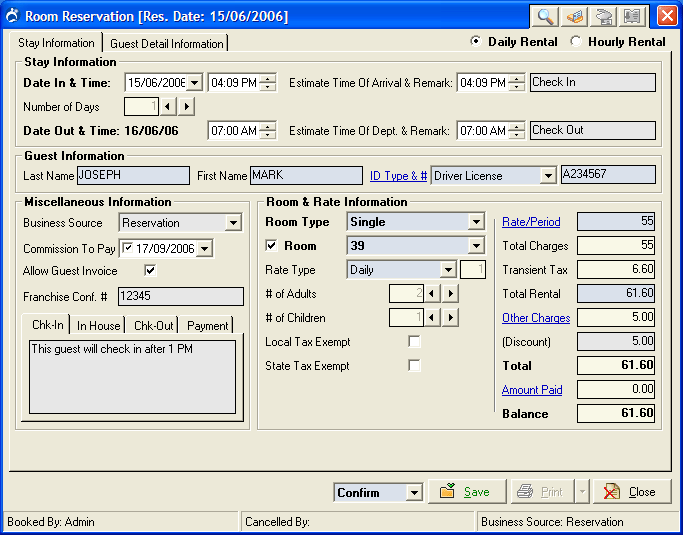The image size is (683, 535).
Task: Toggle the Commission To Pay date checkbox
Action: point(128,248)
